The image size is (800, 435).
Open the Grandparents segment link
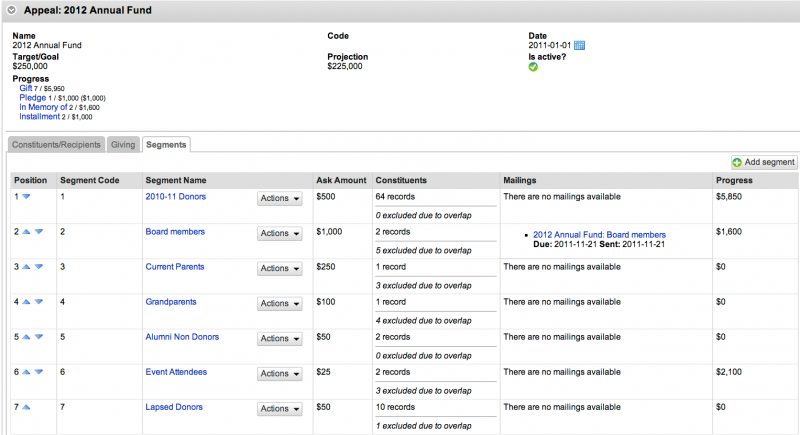coord(171,302)
